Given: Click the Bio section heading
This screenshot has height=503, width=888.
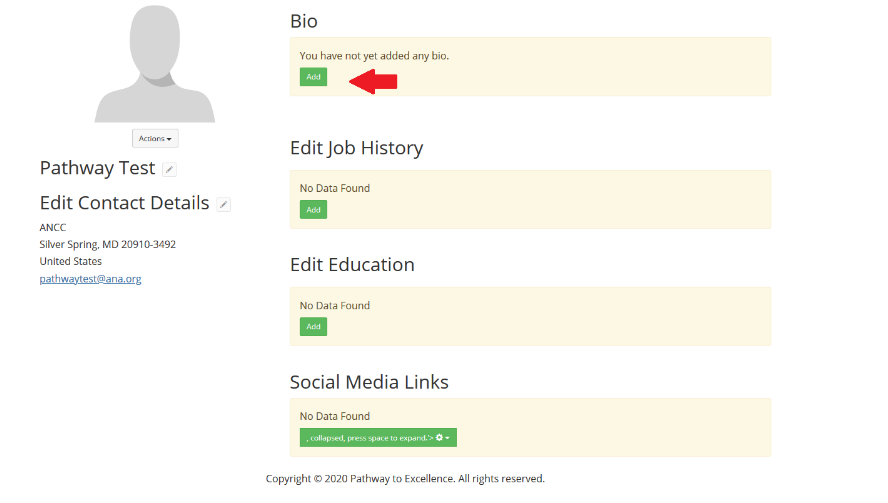Looking at the screenshot, I should [x=304, y=21].
